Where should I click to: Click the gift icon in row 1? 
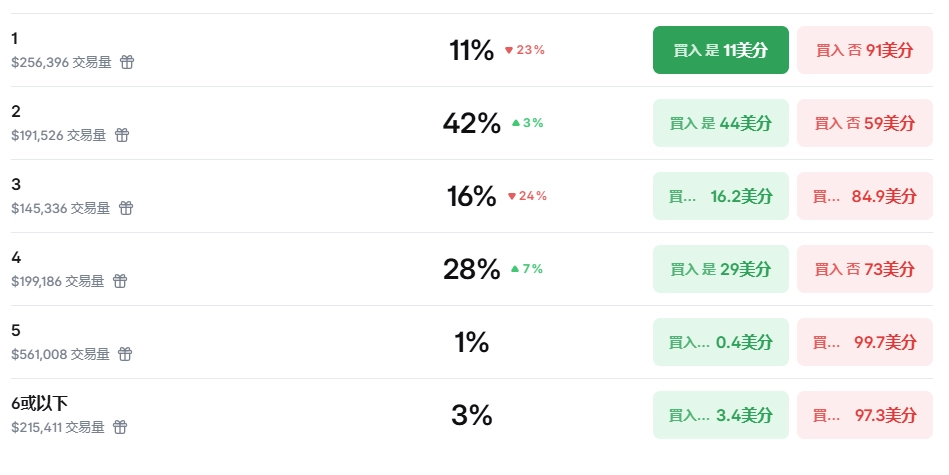point(127,62)
